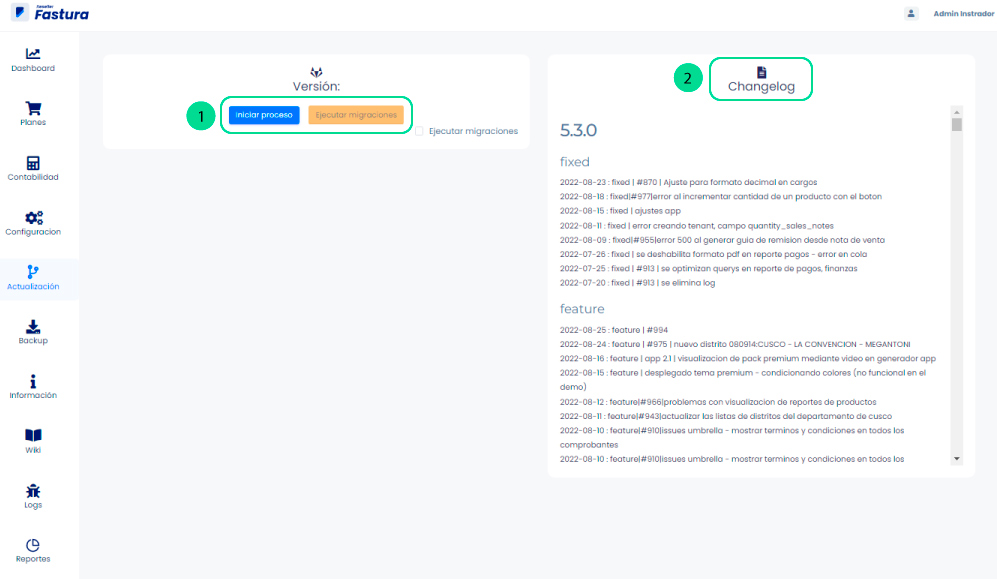Enable the Ejecutar migraciones checkbox
Viewport: 997px width, 579px height.
point(420,131)
